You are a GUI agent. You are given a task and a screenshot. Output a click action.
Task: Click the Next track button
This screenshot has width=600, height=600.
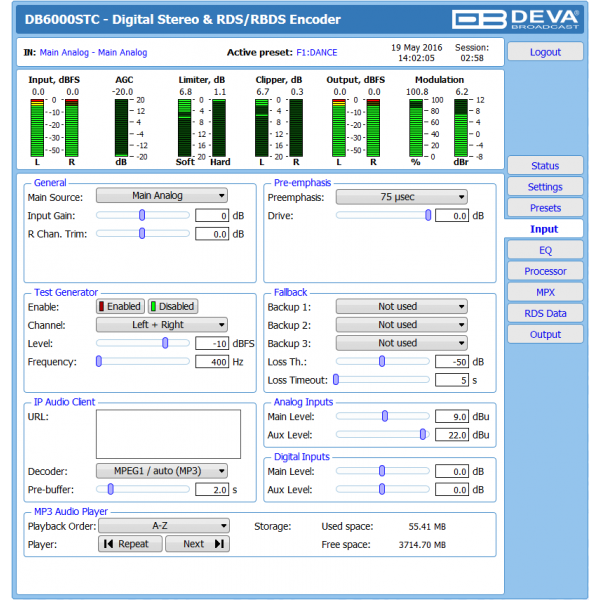197,544
